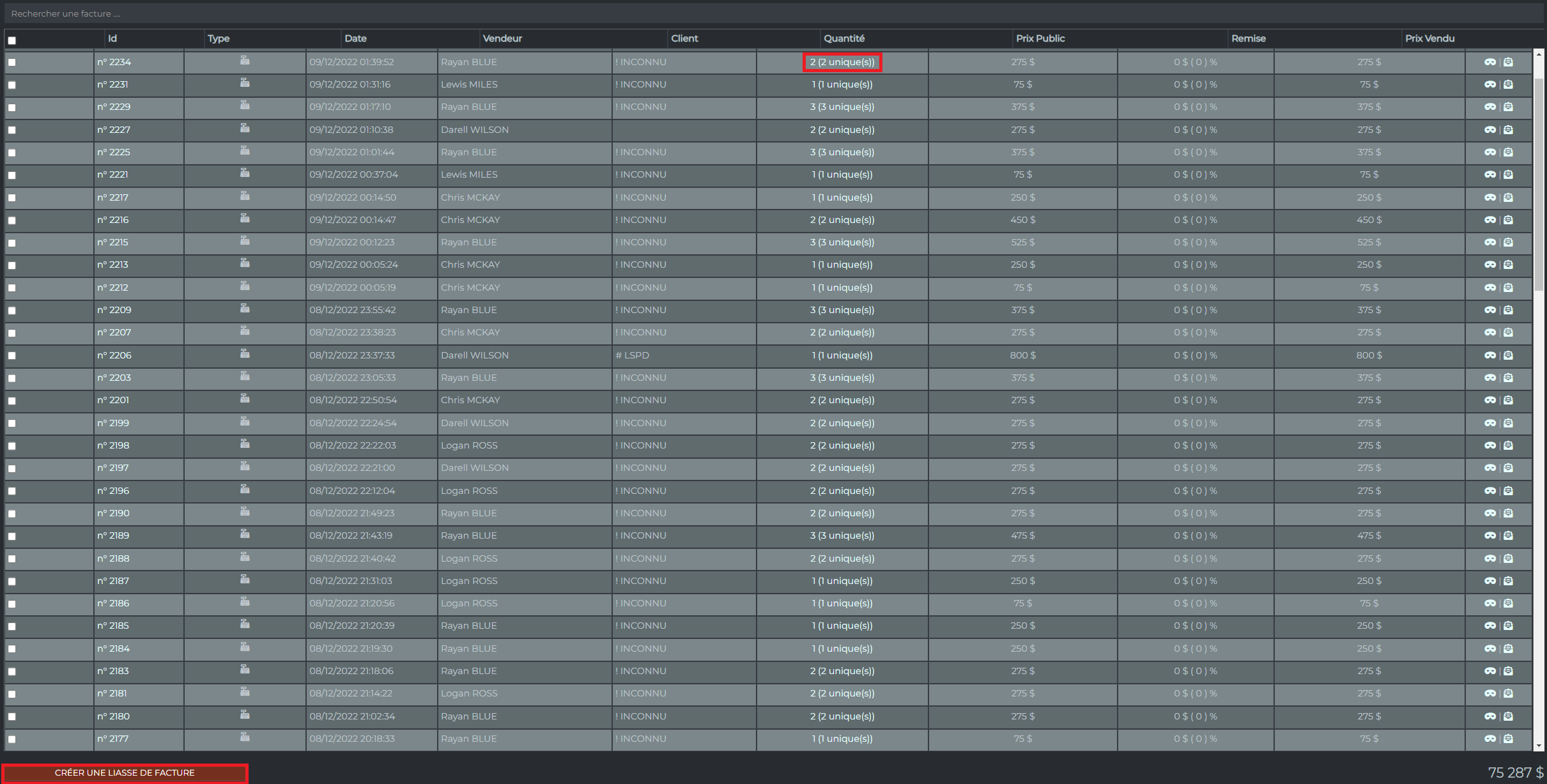1547x784 pixels.
Task: Click the envelope icon for invoice n° 2234
Action: click(x=1508, y=62)
